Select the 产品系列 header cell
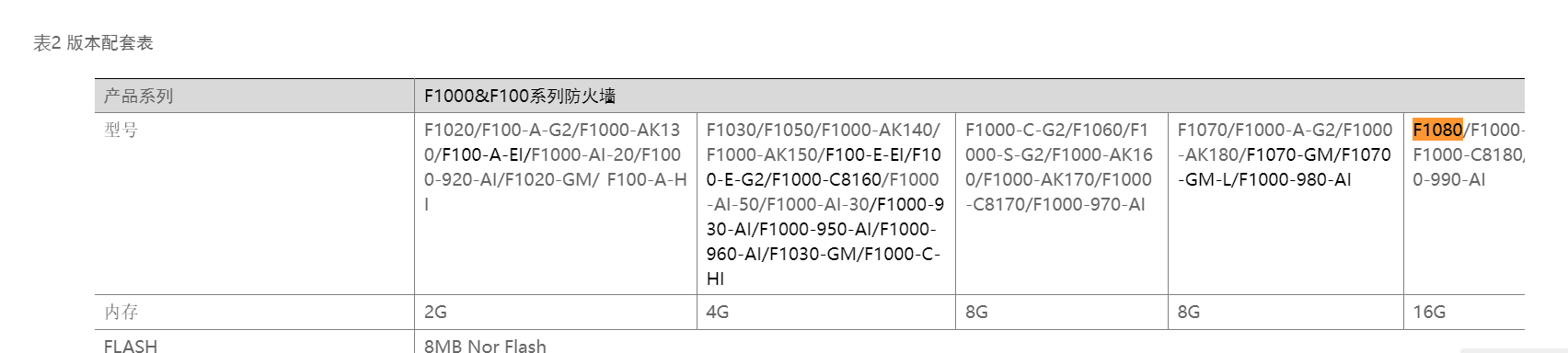 254,96
